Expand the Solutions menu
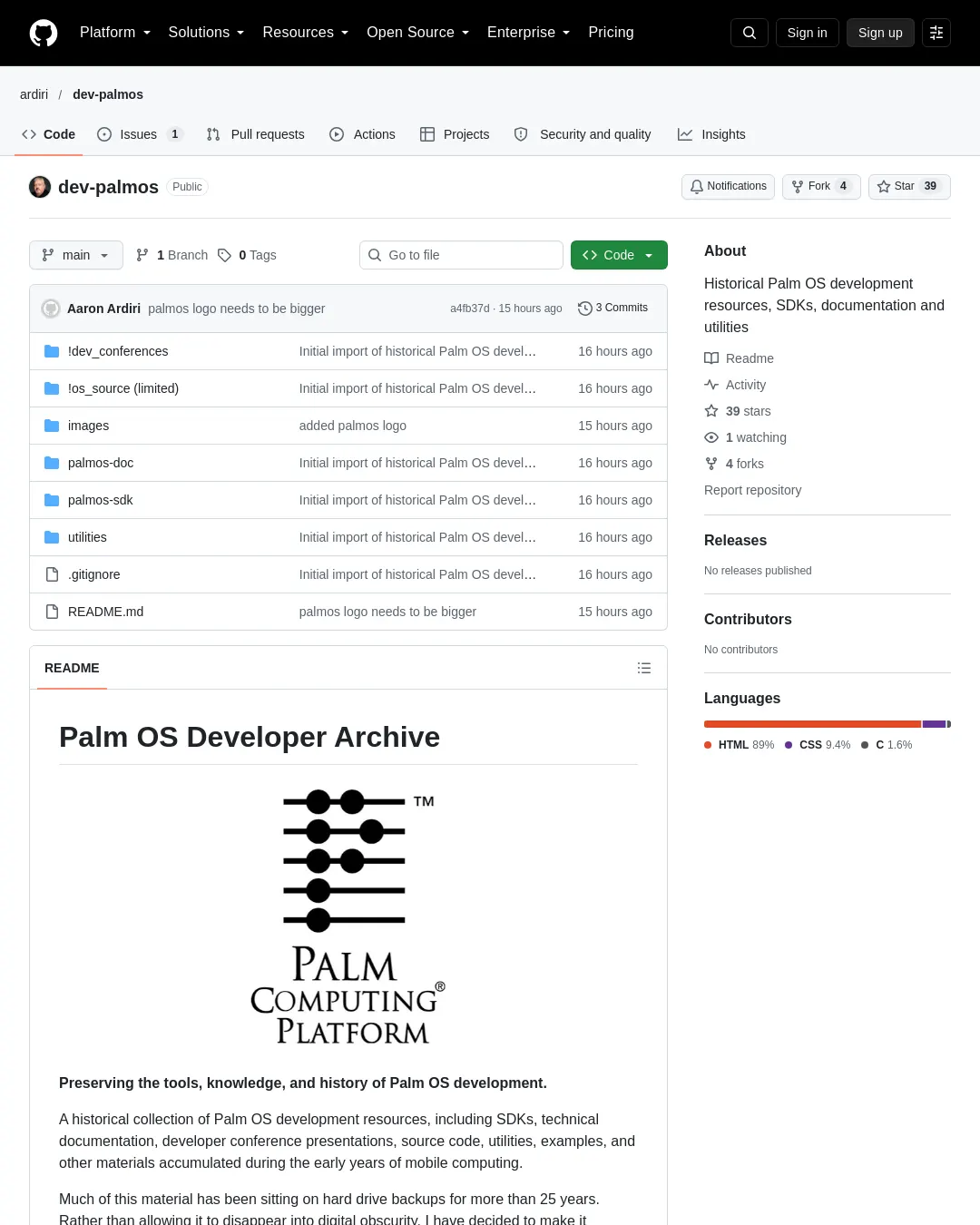 206,33
